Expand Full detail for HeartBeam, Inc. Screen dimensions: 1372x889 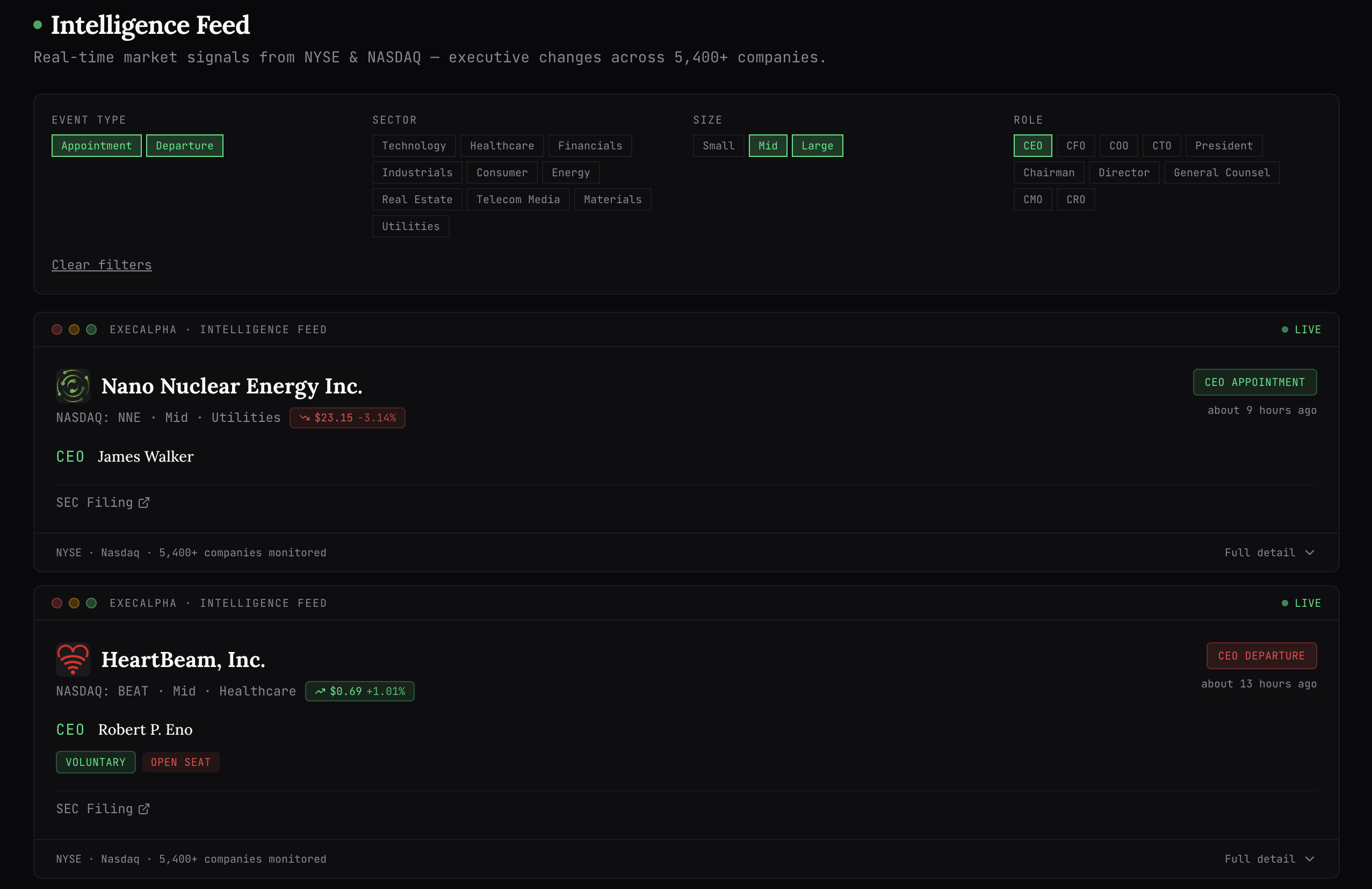[1269, 859]
